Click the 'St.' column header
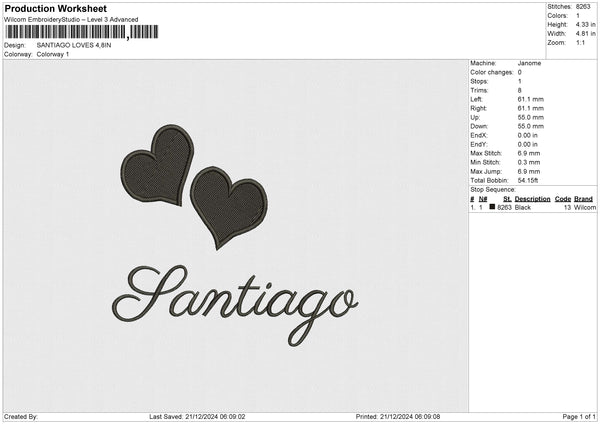Viewport: 600px width, 424px height. pos(507,199)
